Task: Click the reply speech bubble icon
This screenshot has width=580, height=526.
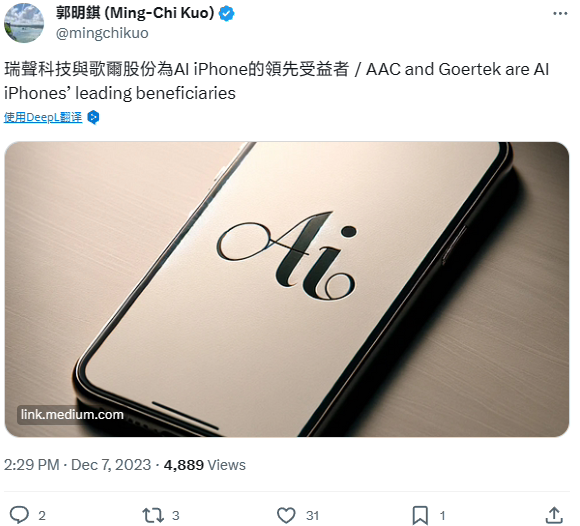Action: (19, 515)
